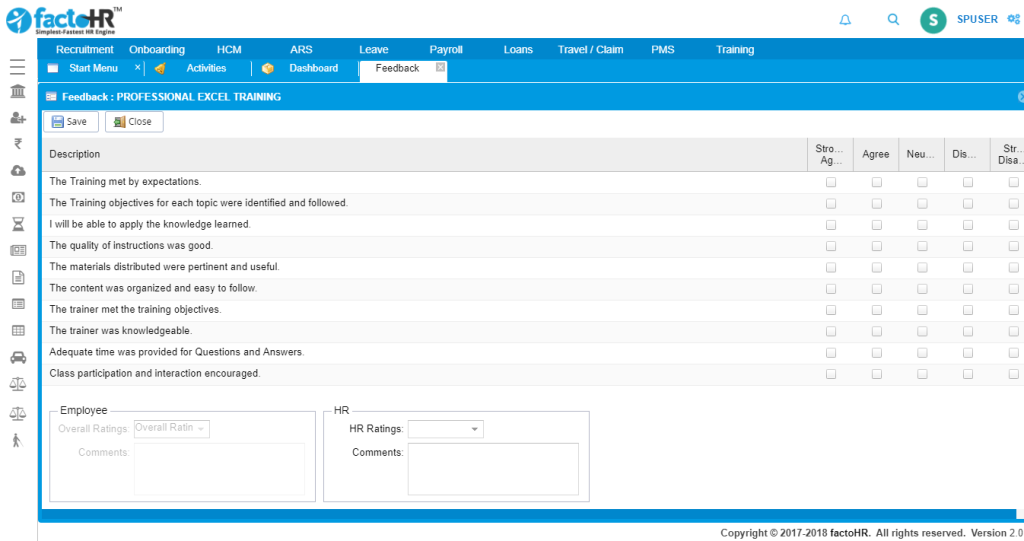This screenshot has width=1024, height=541.
Task: Click the rupee symbol sidebar icon
Action: click(x=17, y=144)
